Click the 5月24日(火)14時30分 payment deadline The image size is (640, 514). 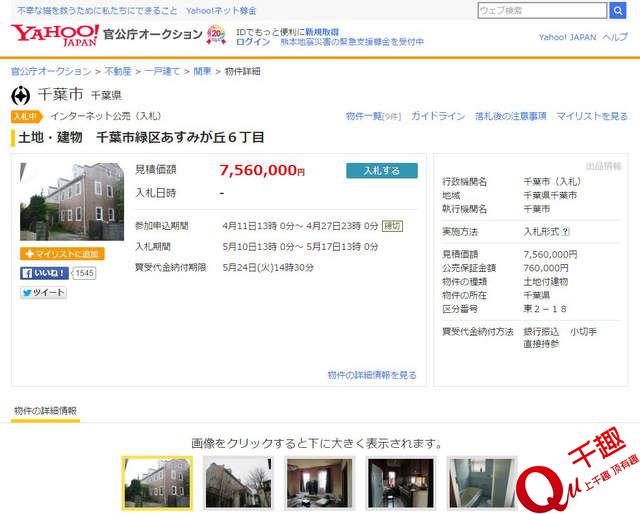click(268, 268)
